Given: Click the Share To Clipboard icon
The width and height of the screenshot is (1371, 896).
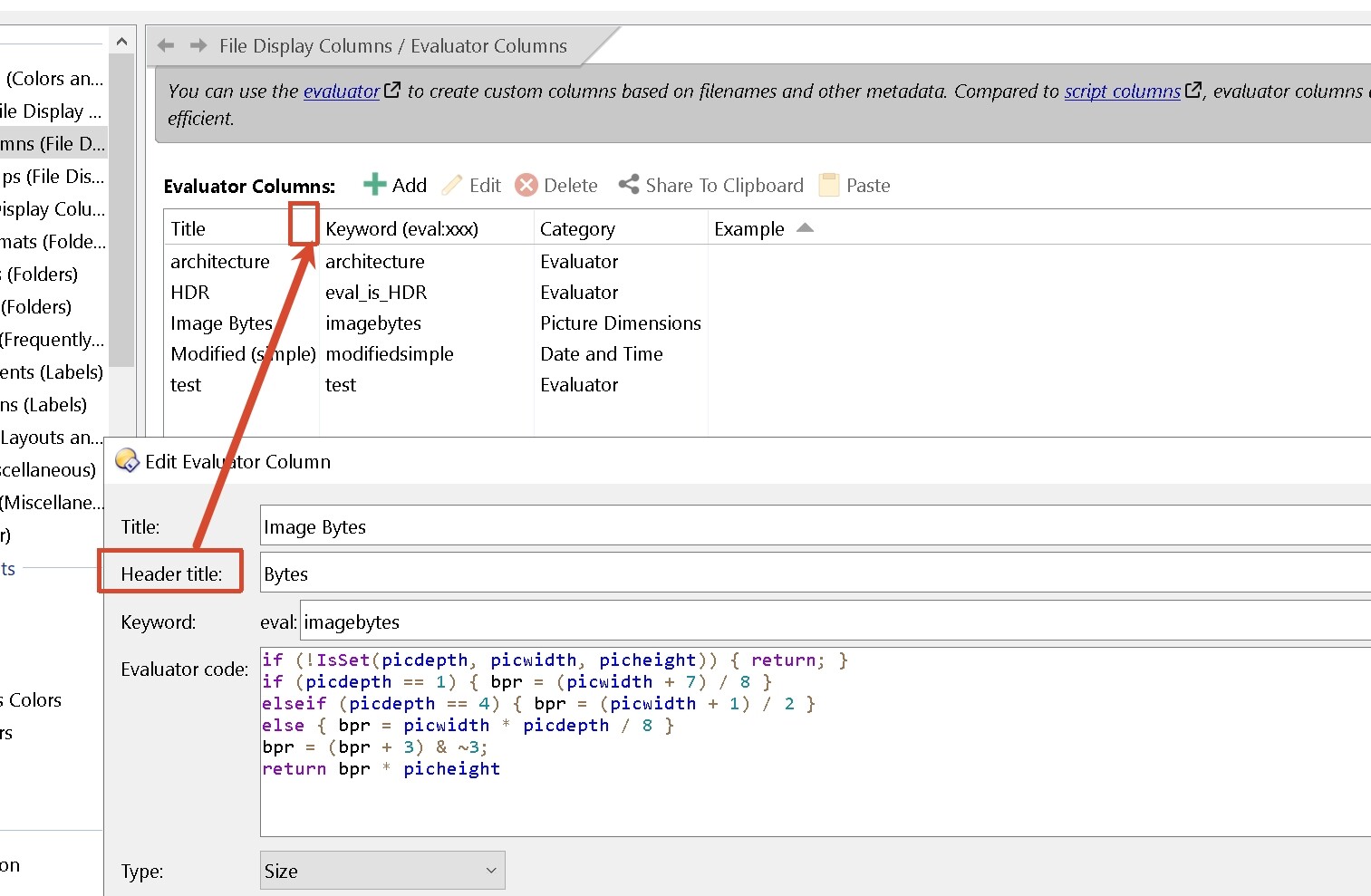Looking at the screenshot, I should point(629,185).
